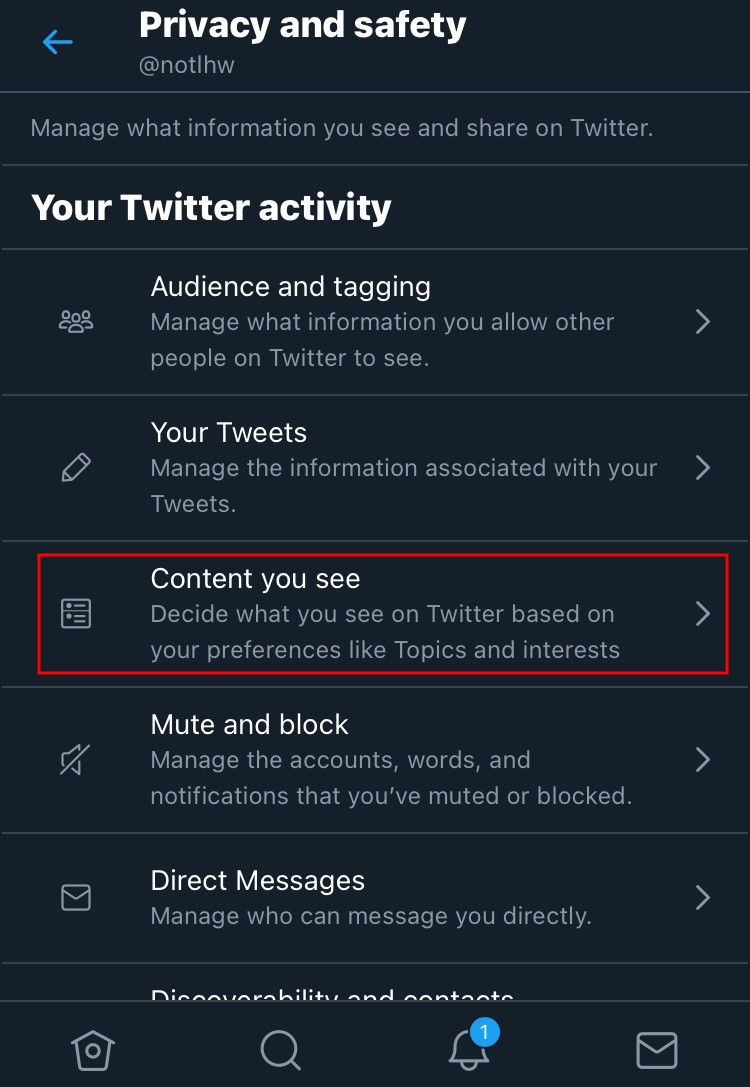Expand the Direct Messages chevron
Image resolution: width=750 pixels, height=1087 pixels.
tap(703, 897)
